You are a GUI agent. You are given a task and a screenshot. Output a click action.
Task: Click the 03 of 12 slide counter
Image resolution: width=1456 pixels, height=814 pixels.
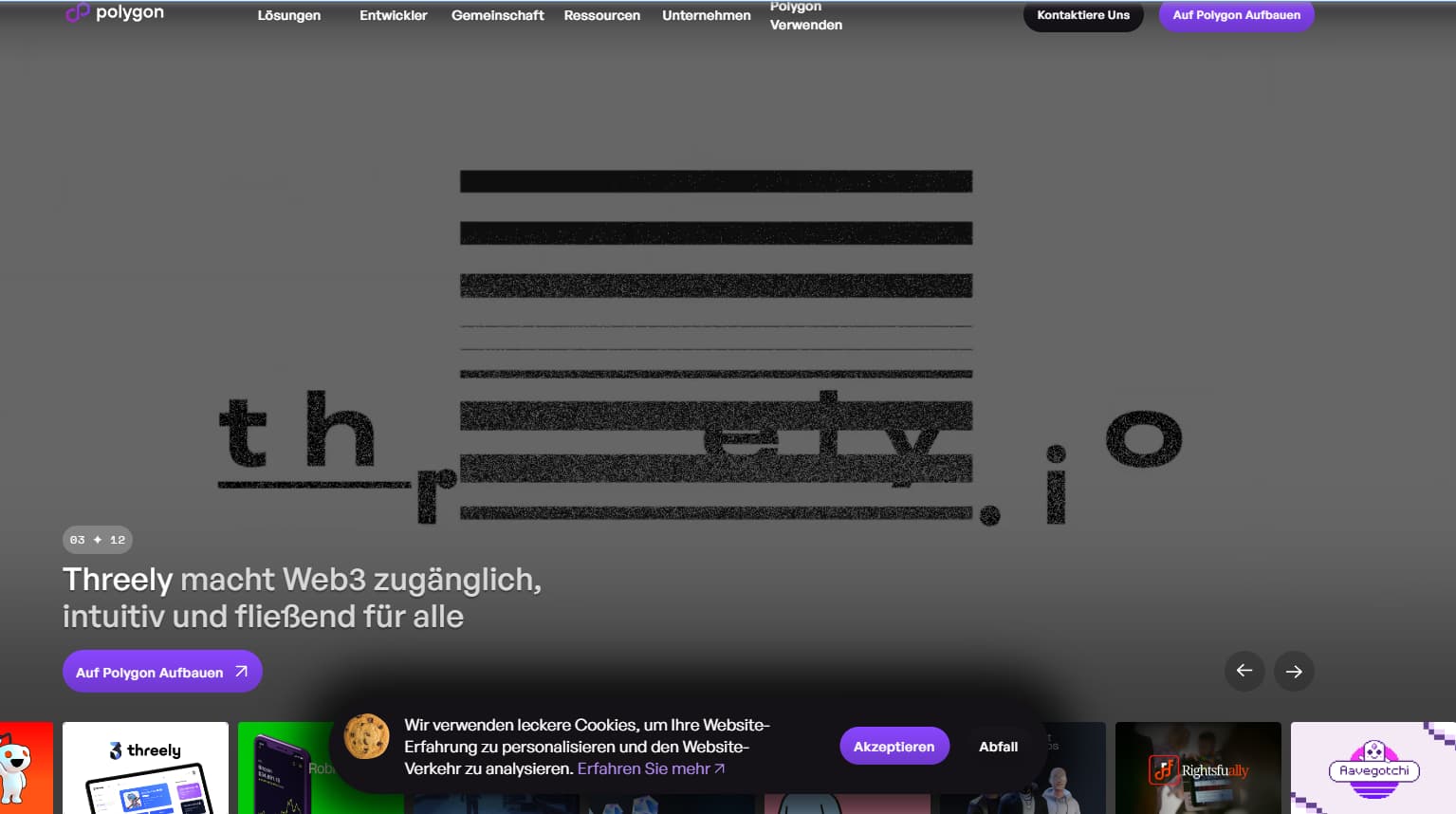[98, 540]
